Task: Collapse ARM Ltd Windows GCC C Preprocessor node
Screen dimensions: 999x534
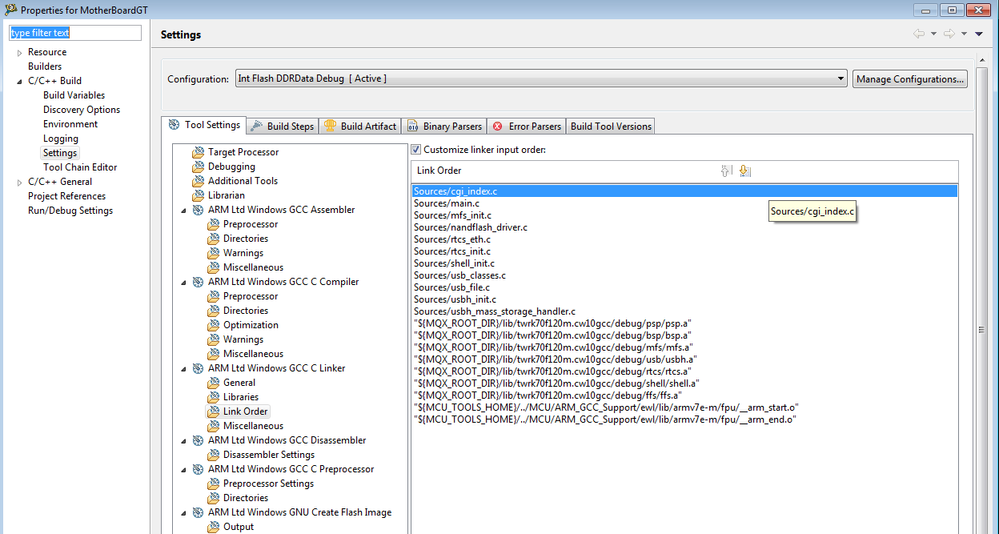Action: point(183,470)
